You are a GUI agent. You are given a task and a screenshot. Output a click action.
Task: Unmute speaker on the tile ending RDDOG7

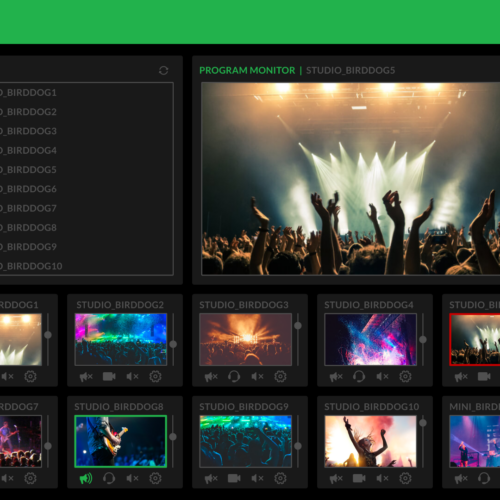(x=7, y=478)
